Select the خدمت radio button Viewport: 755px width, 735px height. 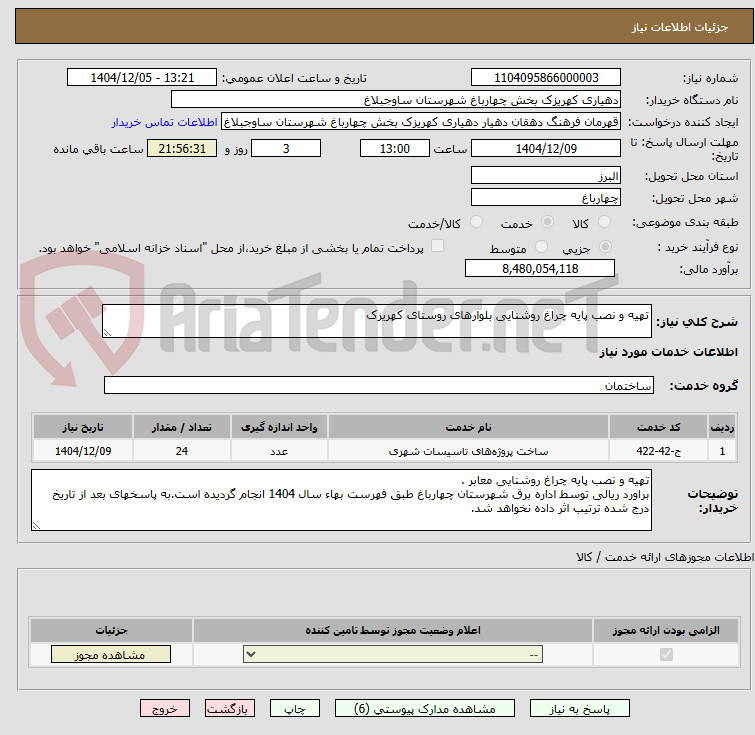(547, 222)
